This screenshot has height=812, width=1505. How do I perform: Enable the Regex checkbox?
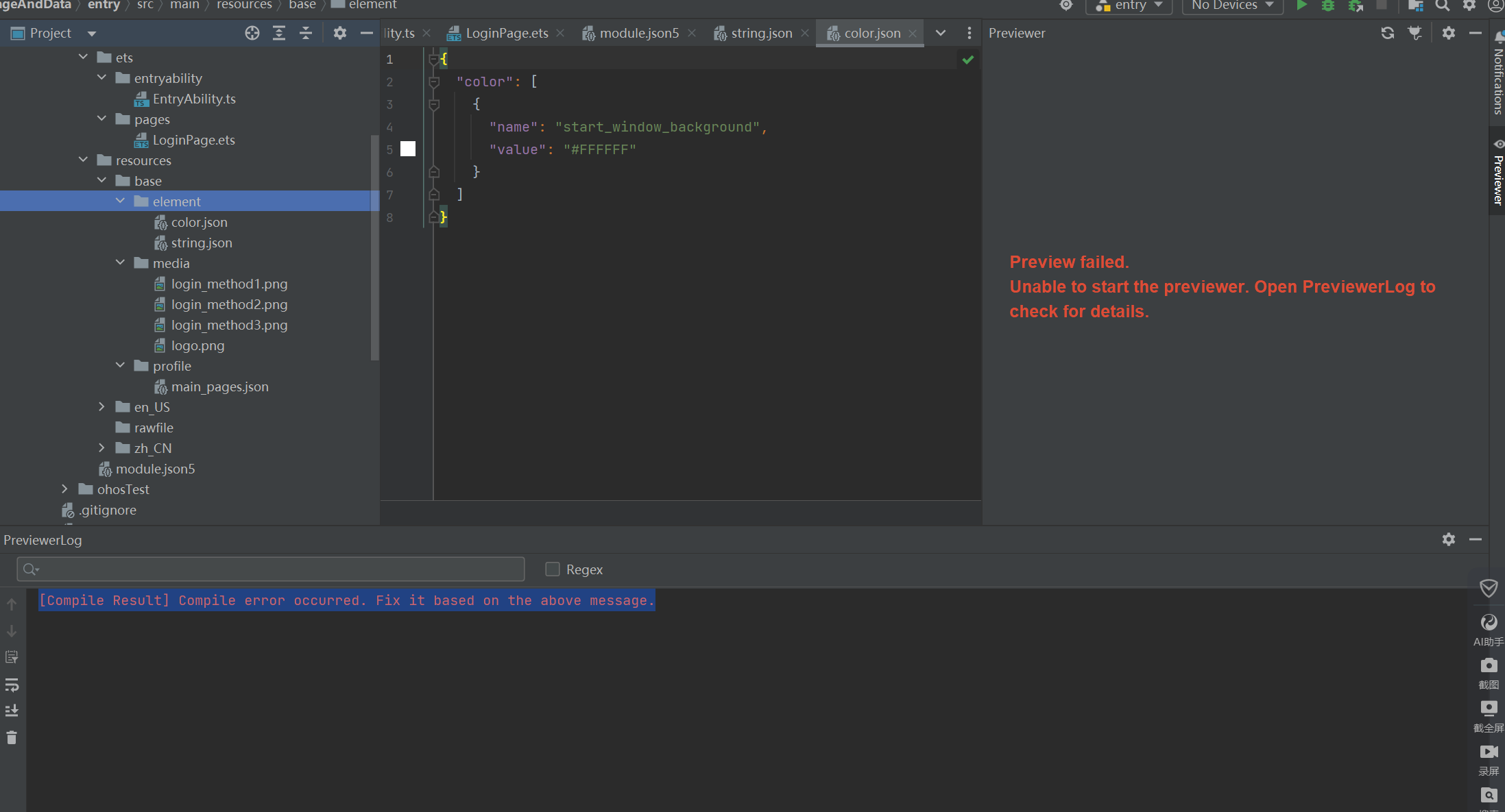[553, 569]
